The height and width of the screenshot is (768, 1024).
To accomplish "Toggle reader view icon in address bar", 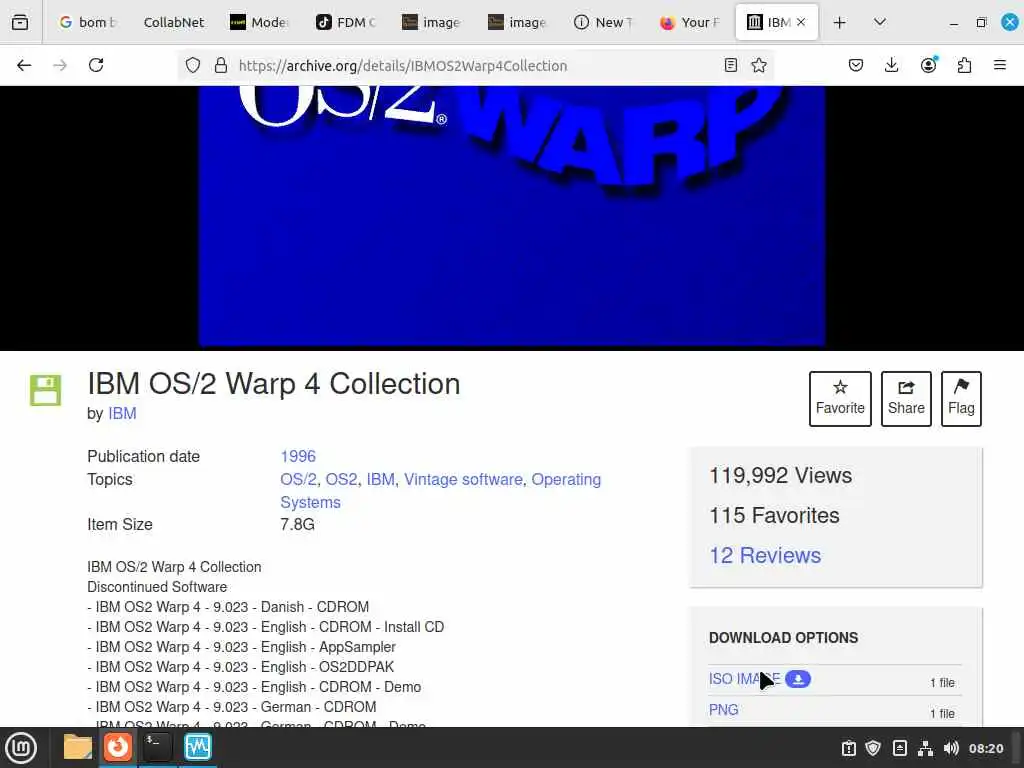I will pyautogui.click(x=731, y=65).
